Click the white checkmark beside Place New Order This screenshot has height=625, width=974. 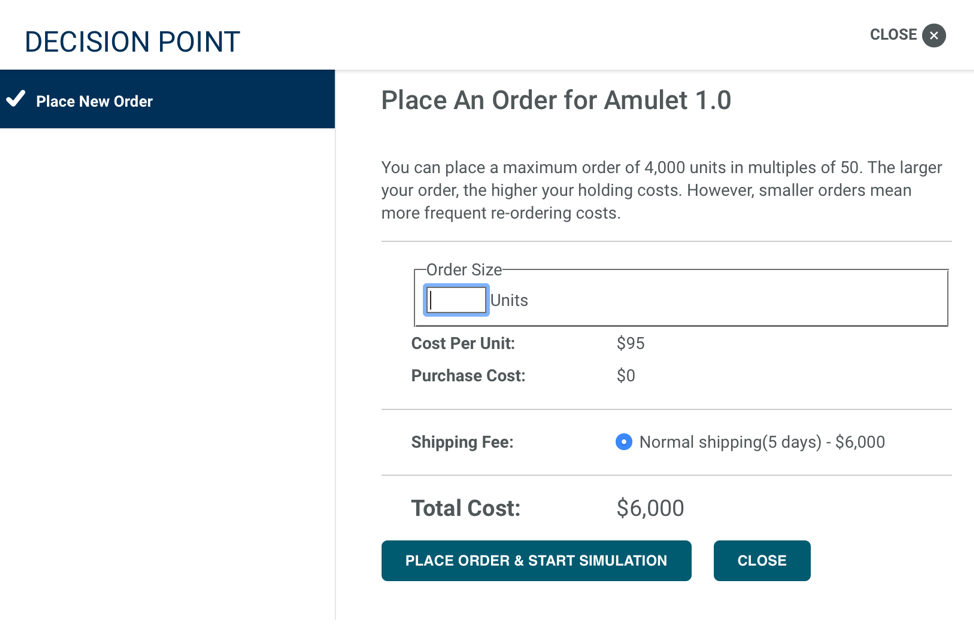click(15, 99)
